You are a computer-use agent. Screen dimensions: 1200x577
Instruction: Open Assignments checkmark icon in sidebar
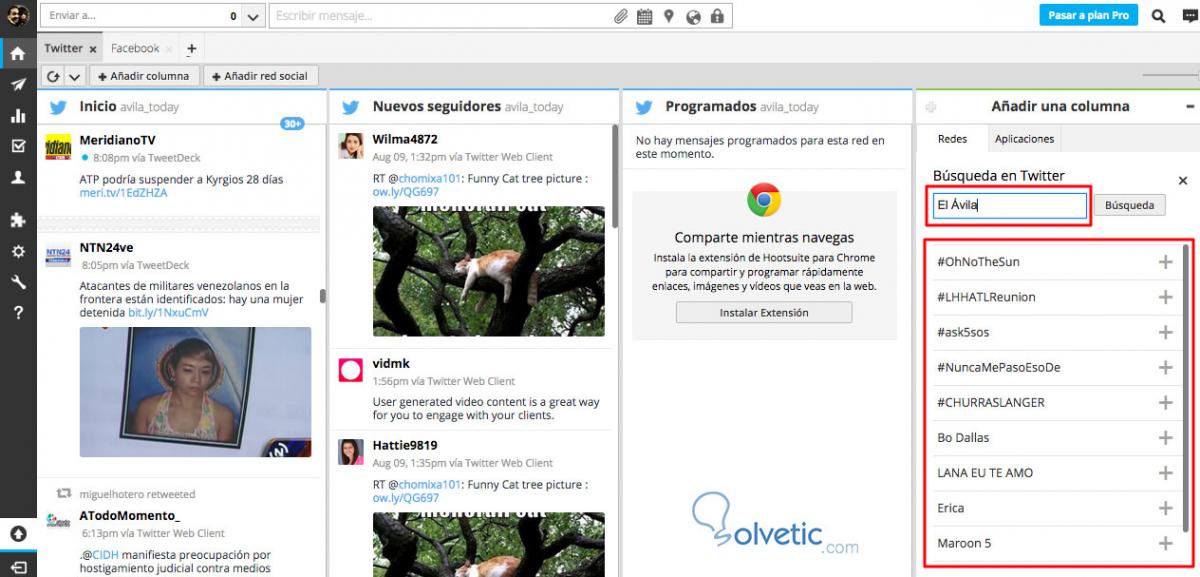[17, 146]
